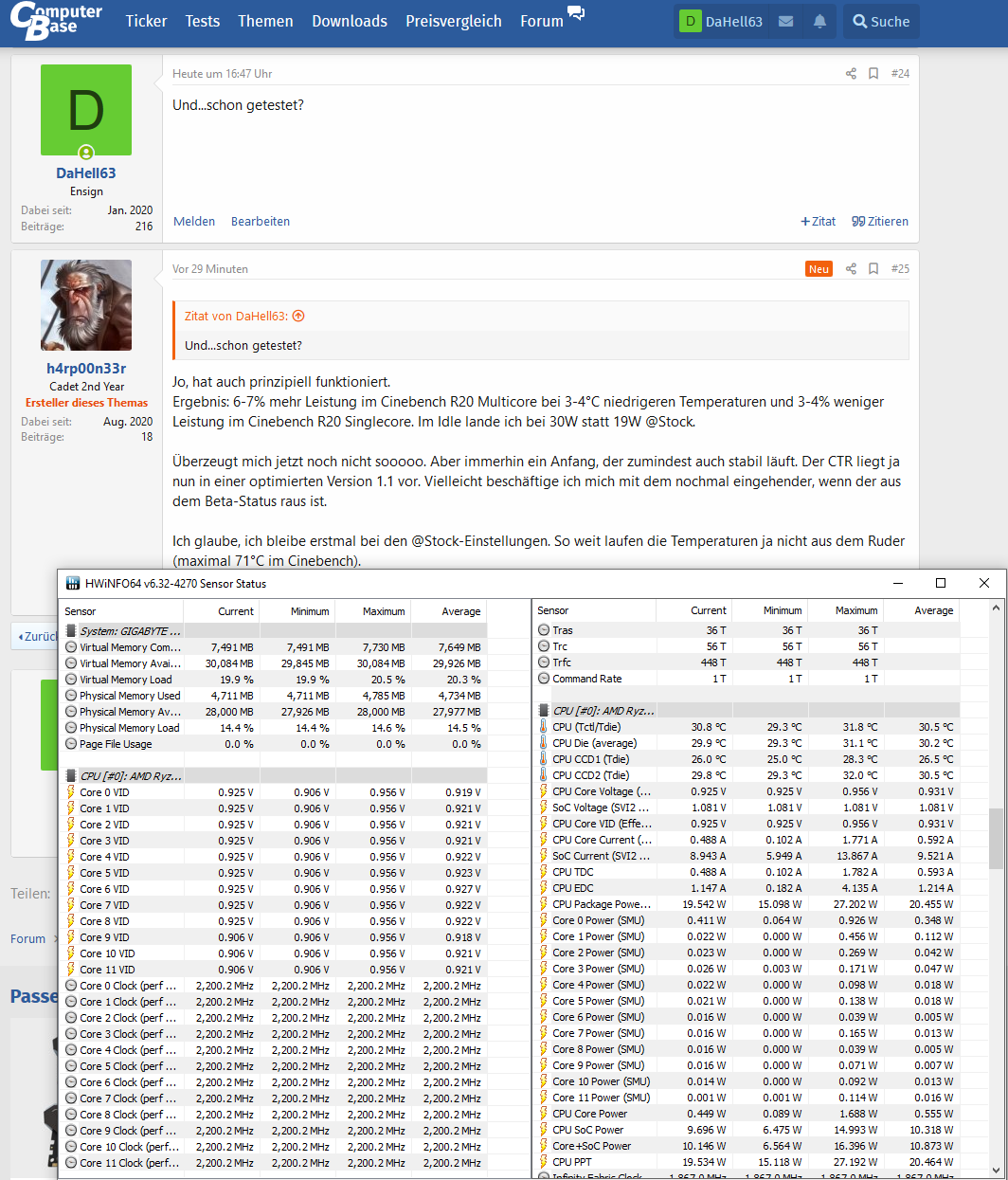The height and width of the screenshot is (1180, 1008).
Task: Click the Core 0 VID lightning icon
Action: [71, 792]
